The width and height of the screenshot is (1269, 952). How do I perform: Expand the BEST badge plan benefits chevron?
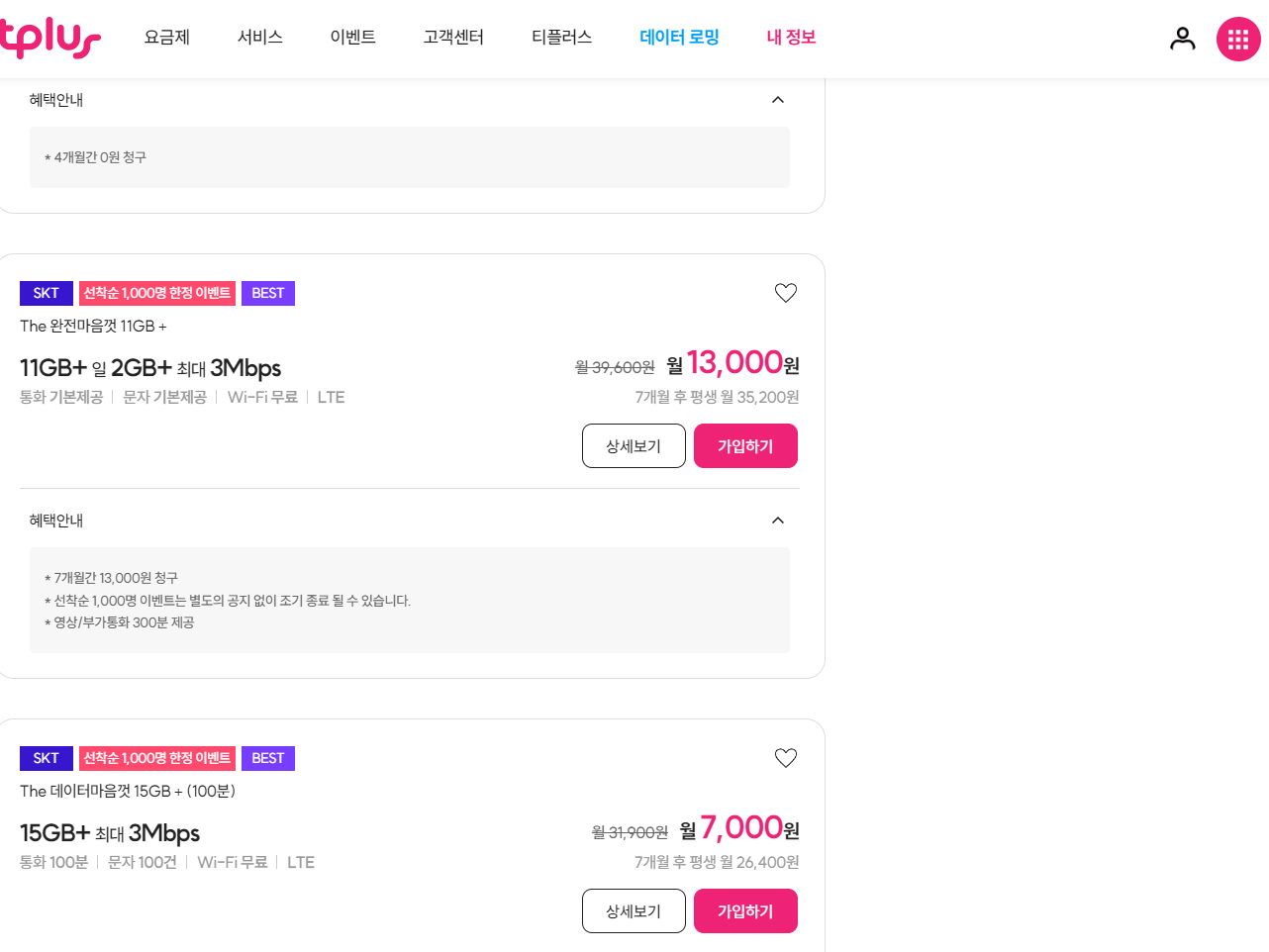[x=777, y=520]
